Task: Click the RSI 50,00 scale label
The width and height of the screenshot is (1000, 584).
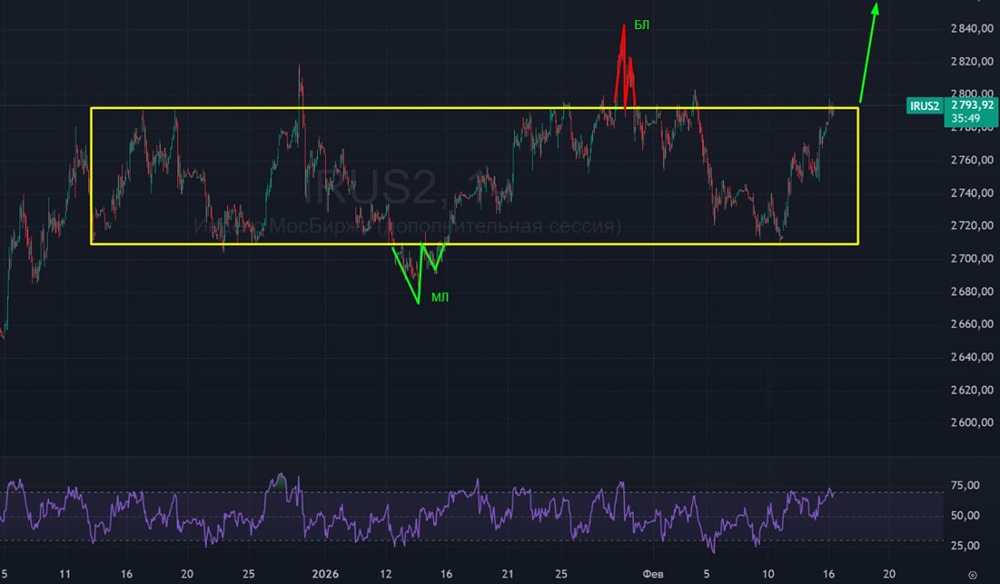Action: point(965,515)
